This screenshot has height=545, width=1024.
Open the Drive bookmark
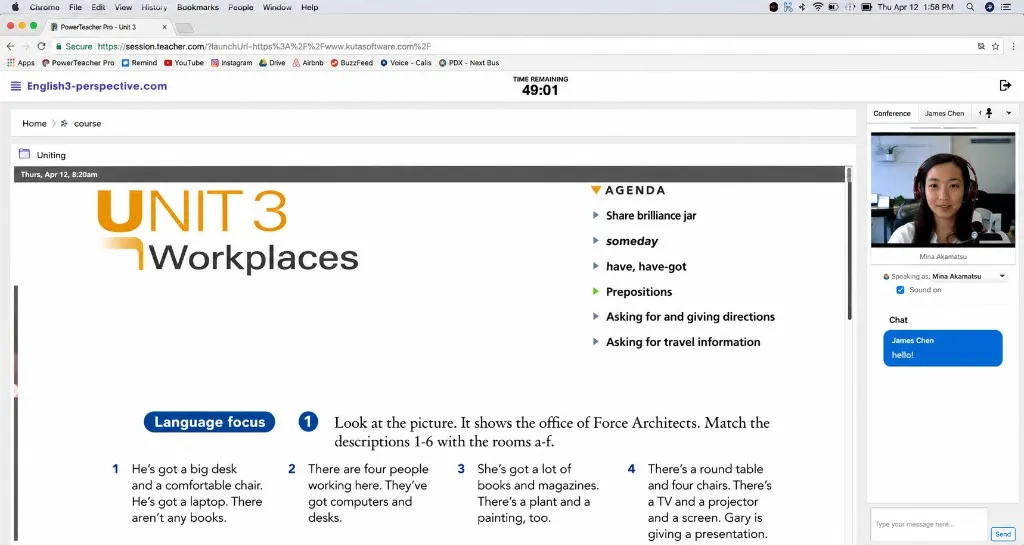click(x=272, y=63)
